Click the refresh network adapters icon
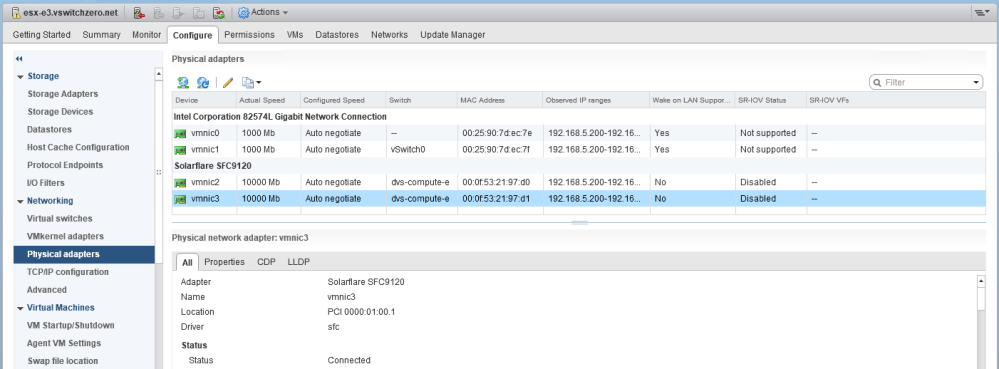 pos(203,82)
